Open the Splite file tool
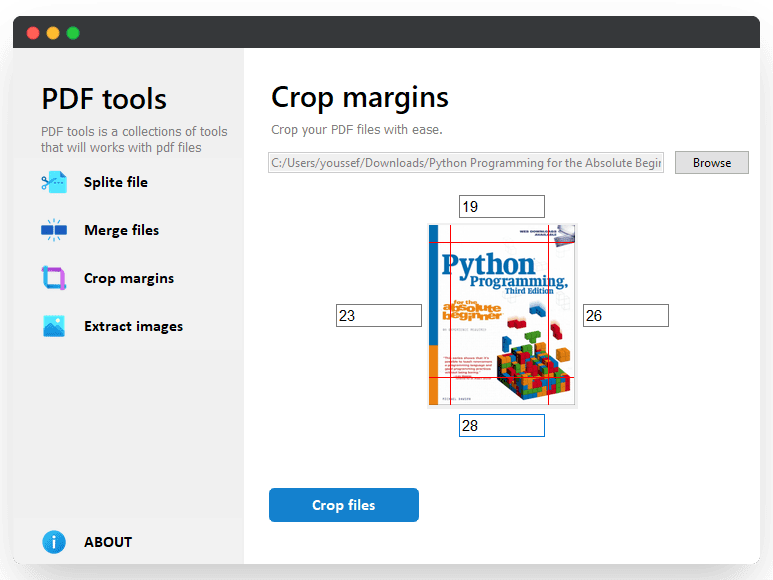 coord(116,182)
